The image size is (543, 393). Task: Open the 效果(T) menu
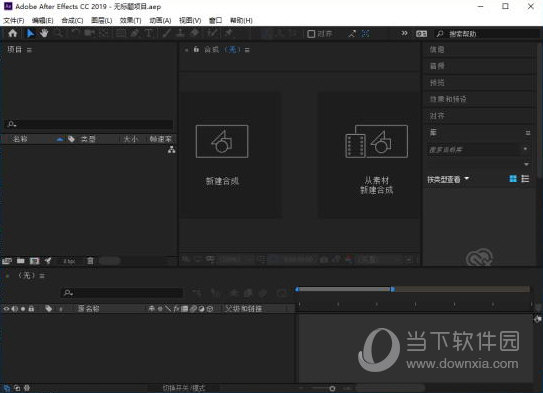click(131, 20)
